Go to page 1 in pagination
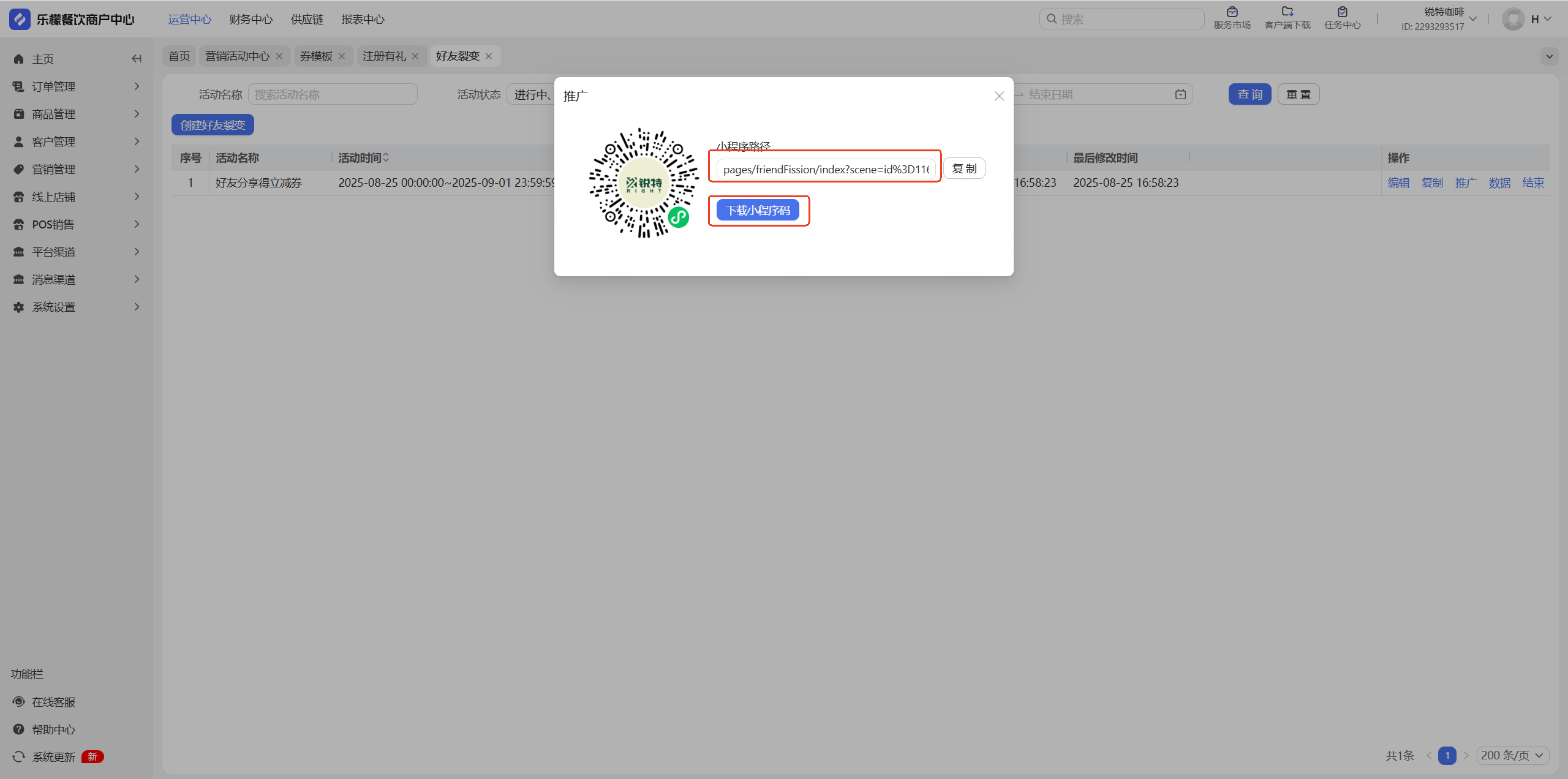This screenshot has height=779, width=1568. click(x=1447, y=755)
